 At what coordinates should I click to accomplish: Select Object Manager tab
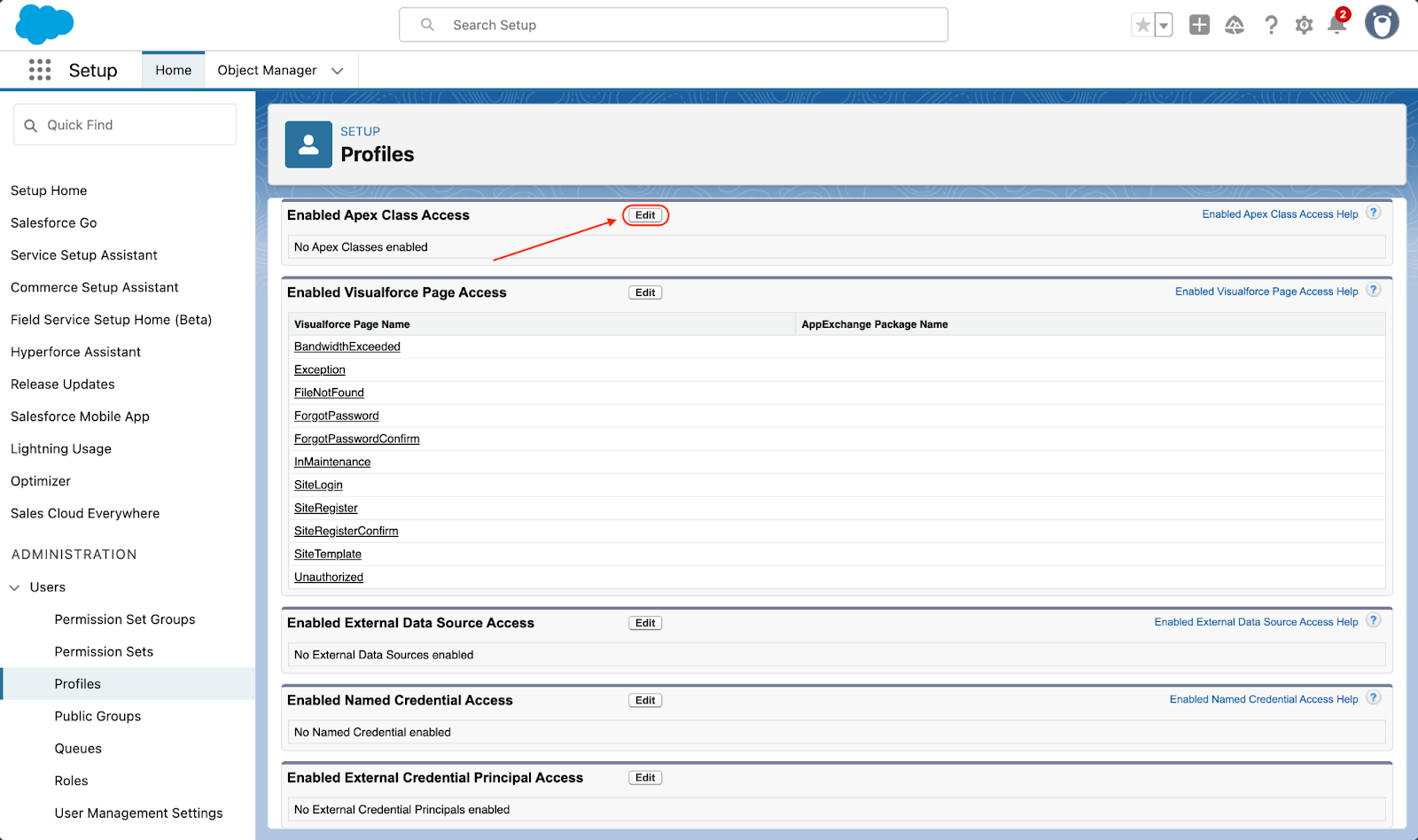point(267,70)
